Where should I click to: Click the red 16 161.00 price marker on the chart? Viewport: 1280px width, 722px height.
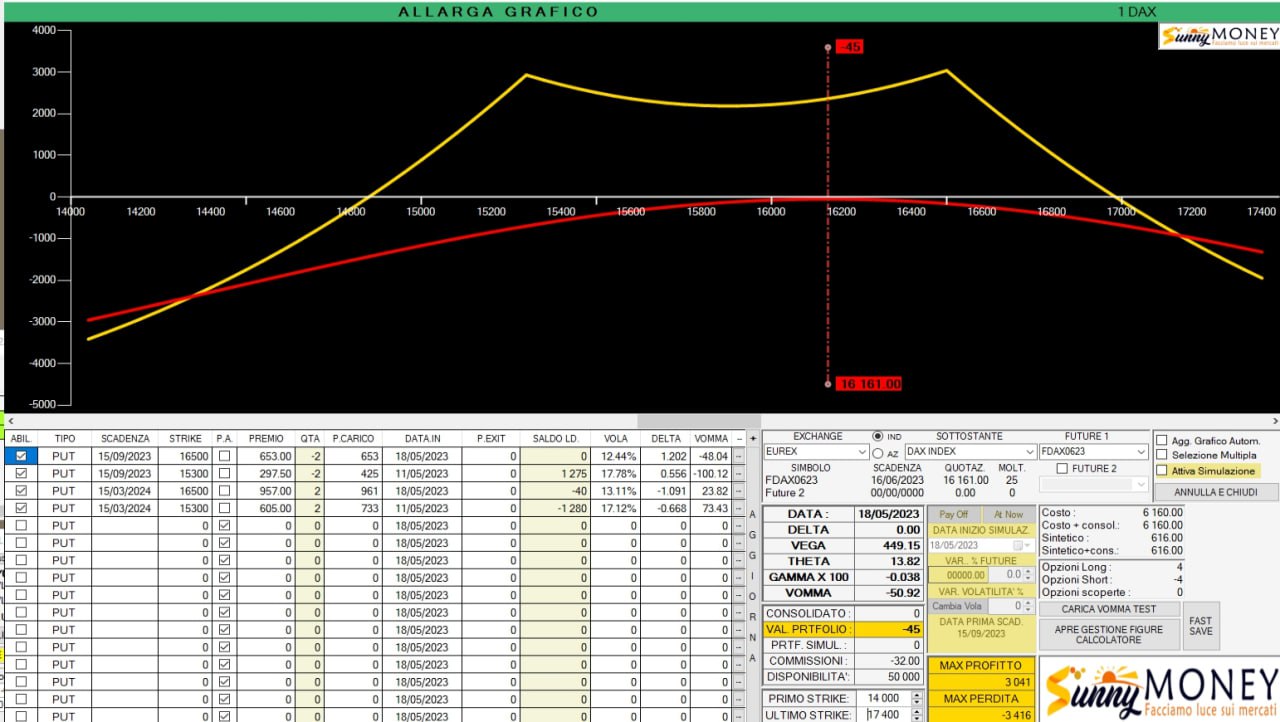point(869,384)
